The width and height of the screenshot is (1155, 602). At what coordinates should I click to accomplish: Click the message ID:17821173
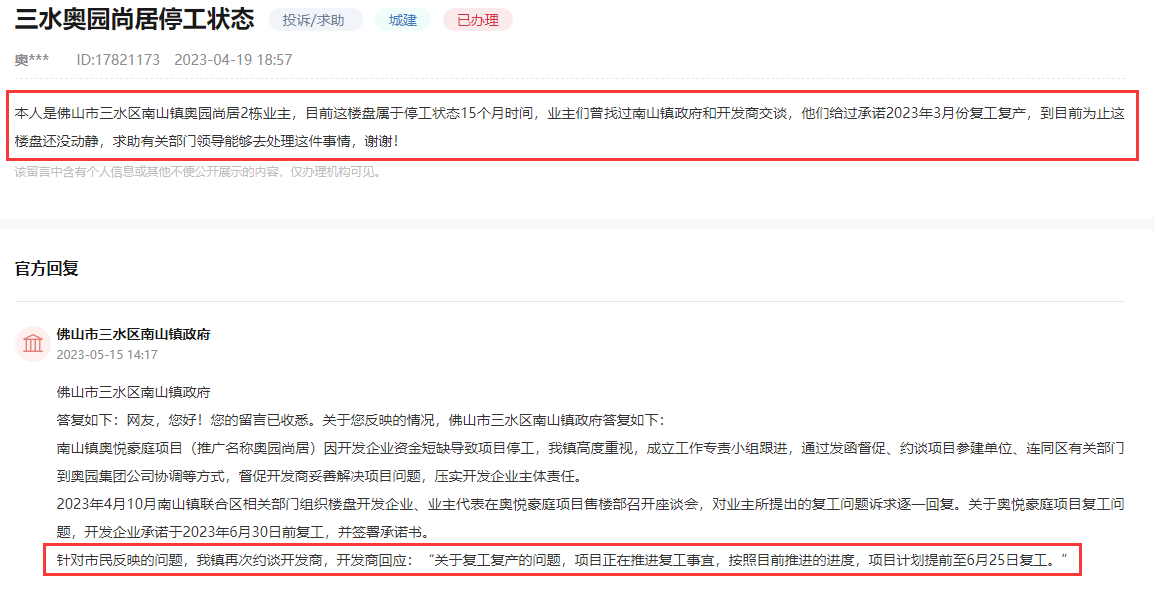pyautogui.click(x=118, y=60)
